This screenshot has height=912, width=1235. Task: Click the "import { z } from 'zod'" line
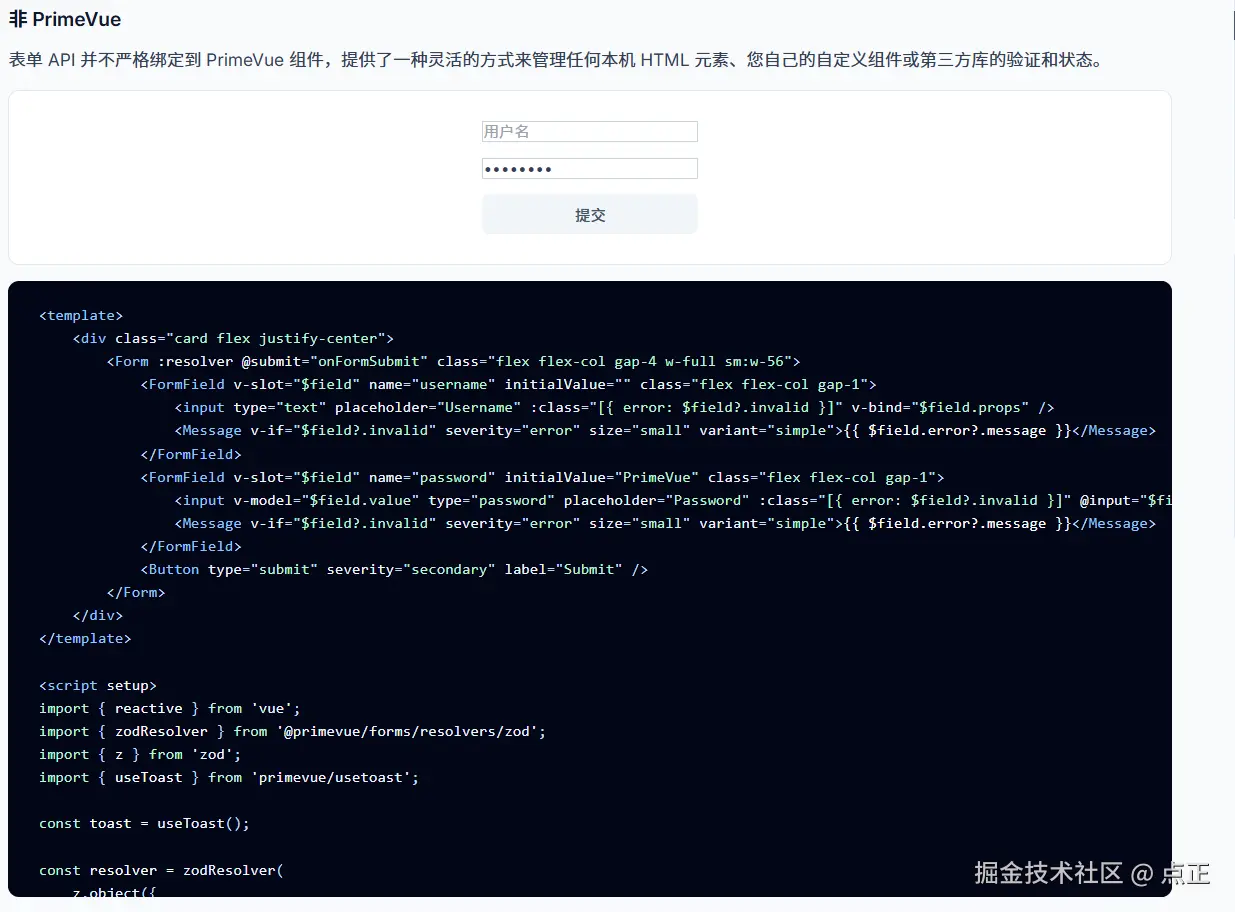[140, 754]
